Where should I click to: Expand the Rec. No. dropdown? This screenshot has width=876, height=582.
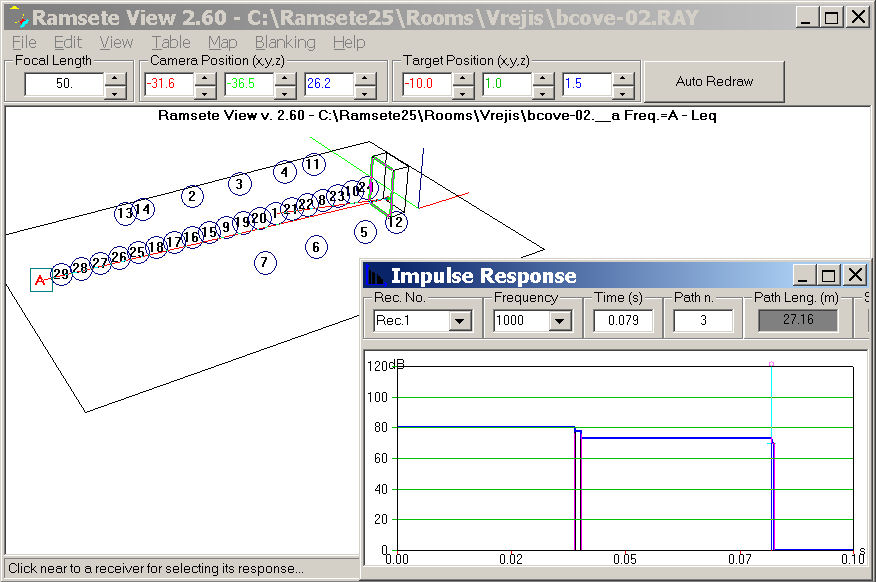pos(460,321)
